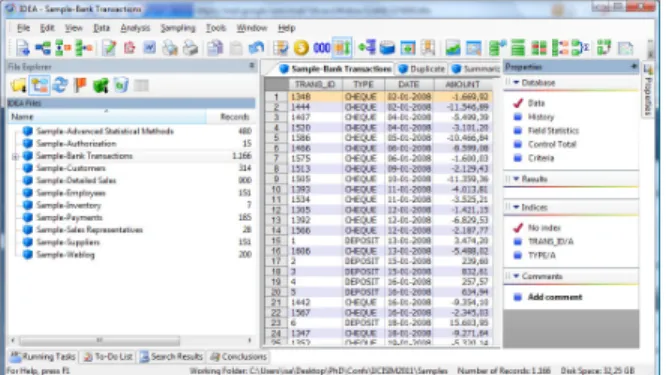This screenshot has height=375, width=666.
Task: Open the Data menu
Action: (101, 28)
